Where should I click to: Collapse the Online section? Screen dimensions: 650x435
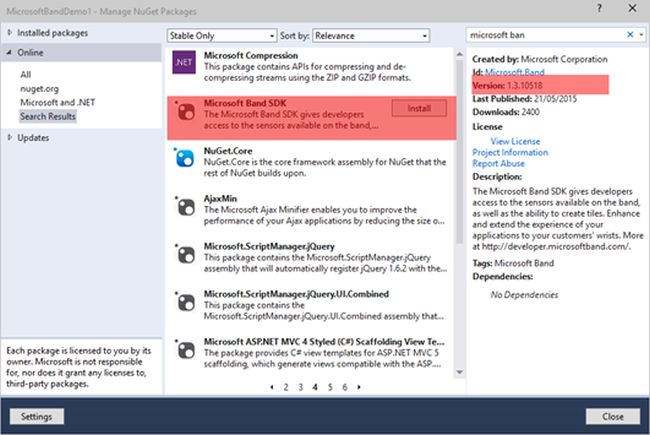(10, 52)
